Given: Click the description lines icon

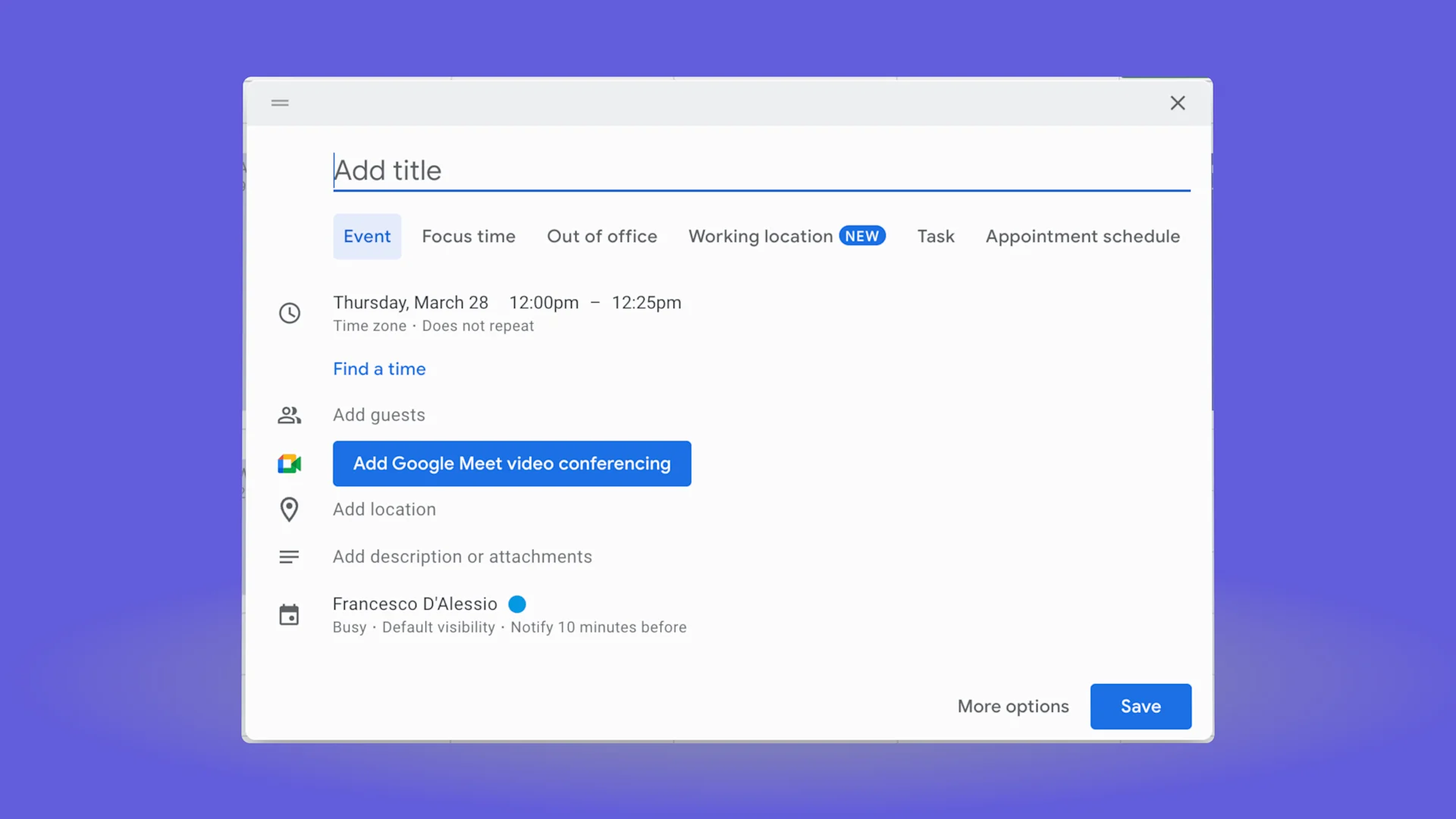Looking at the screenshot, I should [289, 556].
